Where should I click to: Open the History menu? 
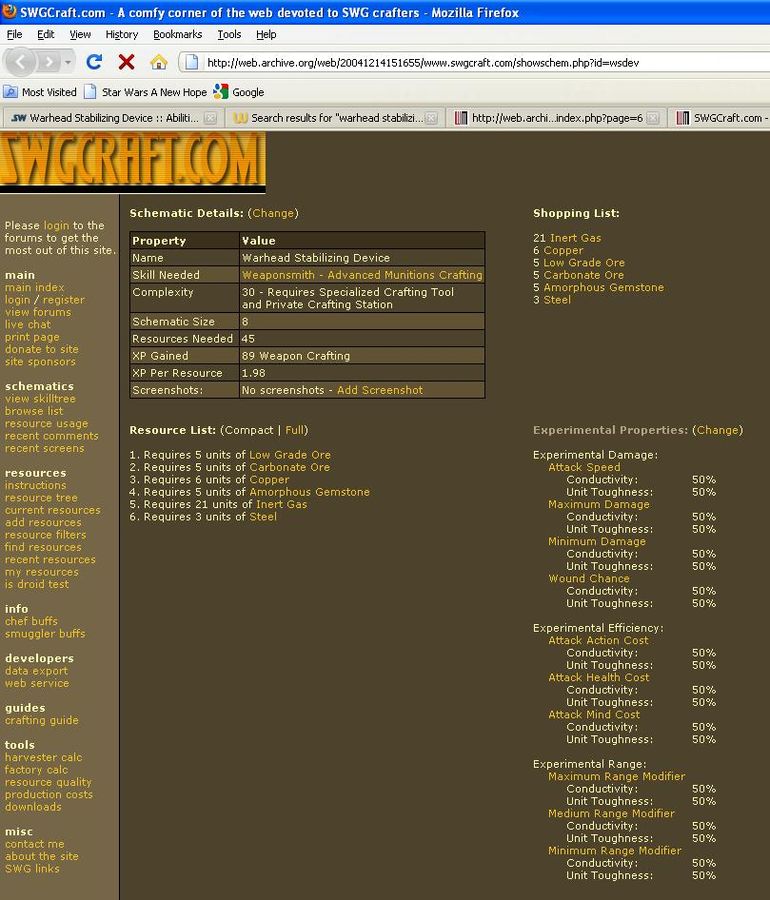pyautogui.click(x=122, y=34)
